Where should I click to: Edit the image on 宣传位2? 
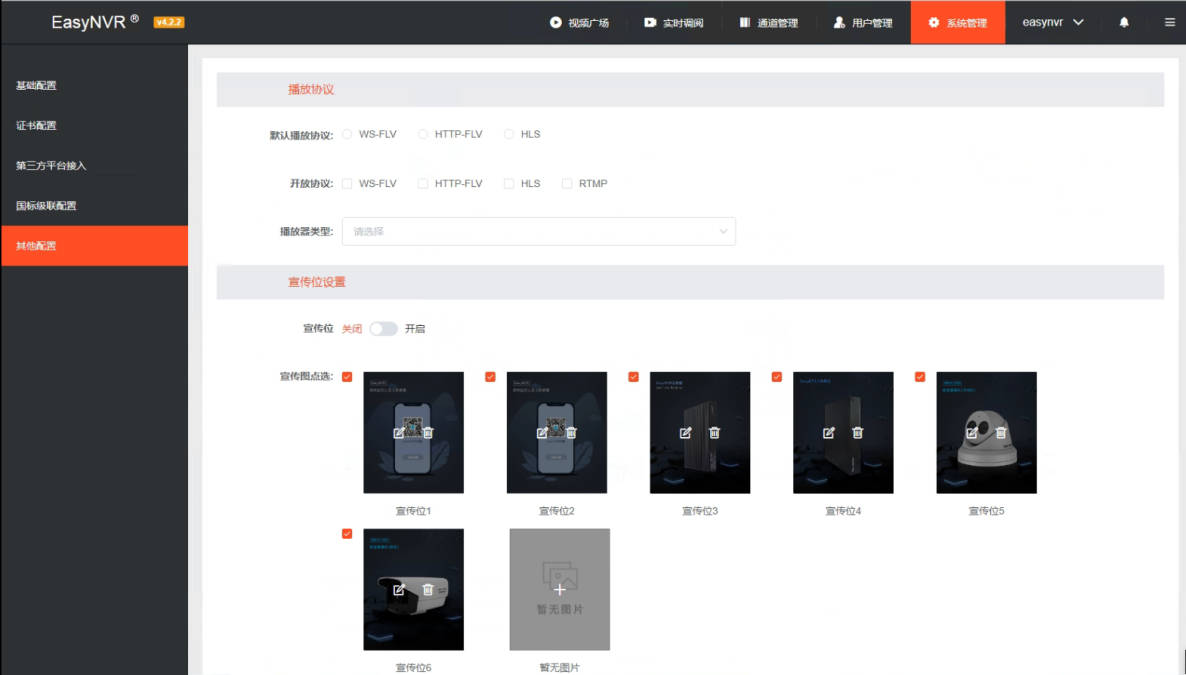click(542, 433)
